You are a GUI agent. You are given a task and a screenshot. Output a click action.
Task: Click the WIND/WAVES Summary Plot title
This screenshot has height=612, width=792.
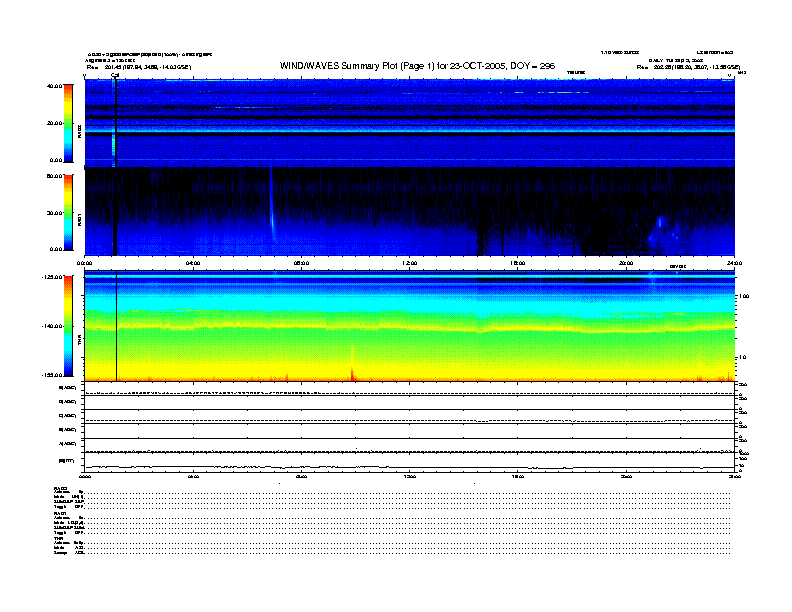[x=417, y=66]
